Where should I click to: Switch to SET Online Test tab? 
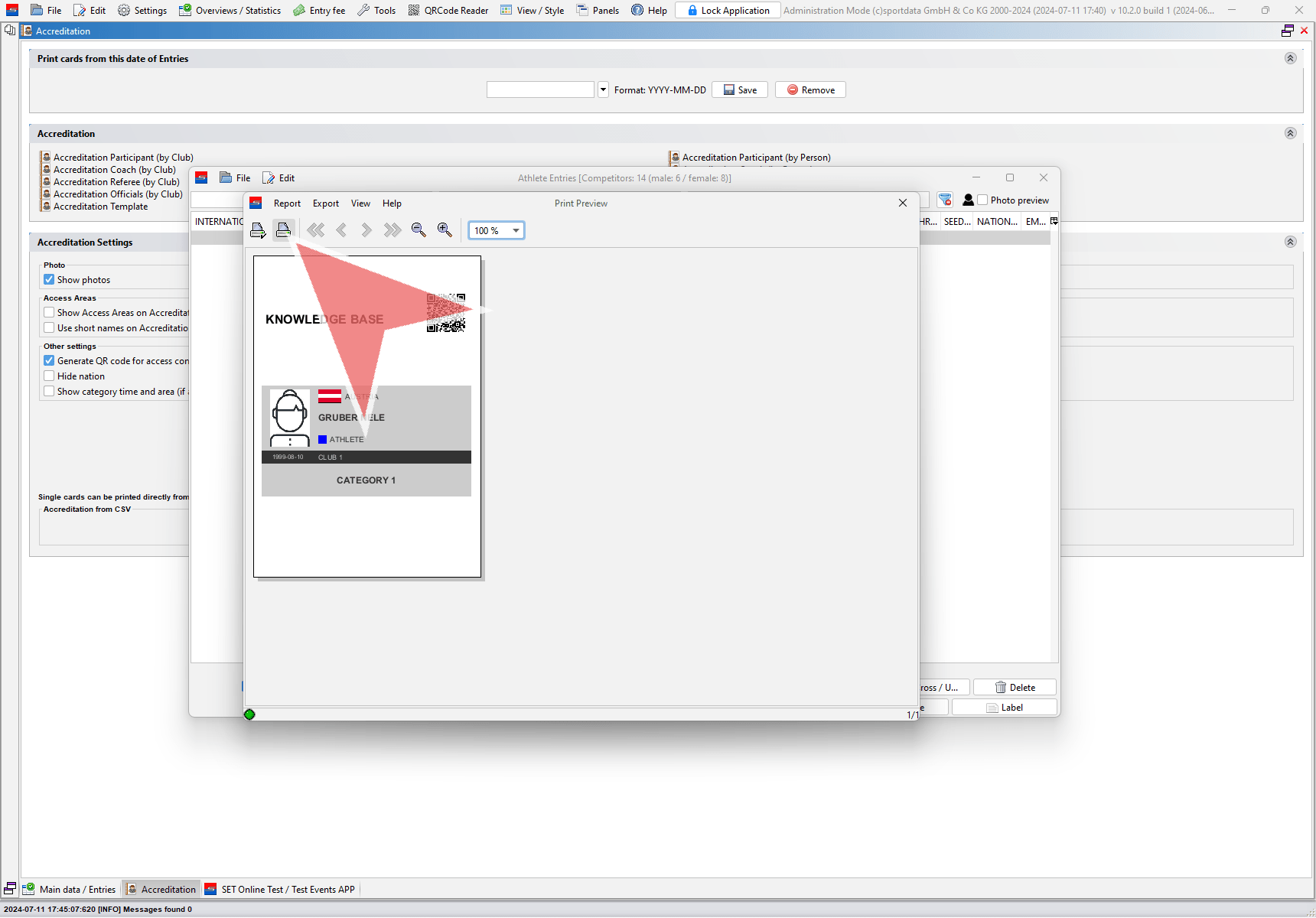[280, 890]
